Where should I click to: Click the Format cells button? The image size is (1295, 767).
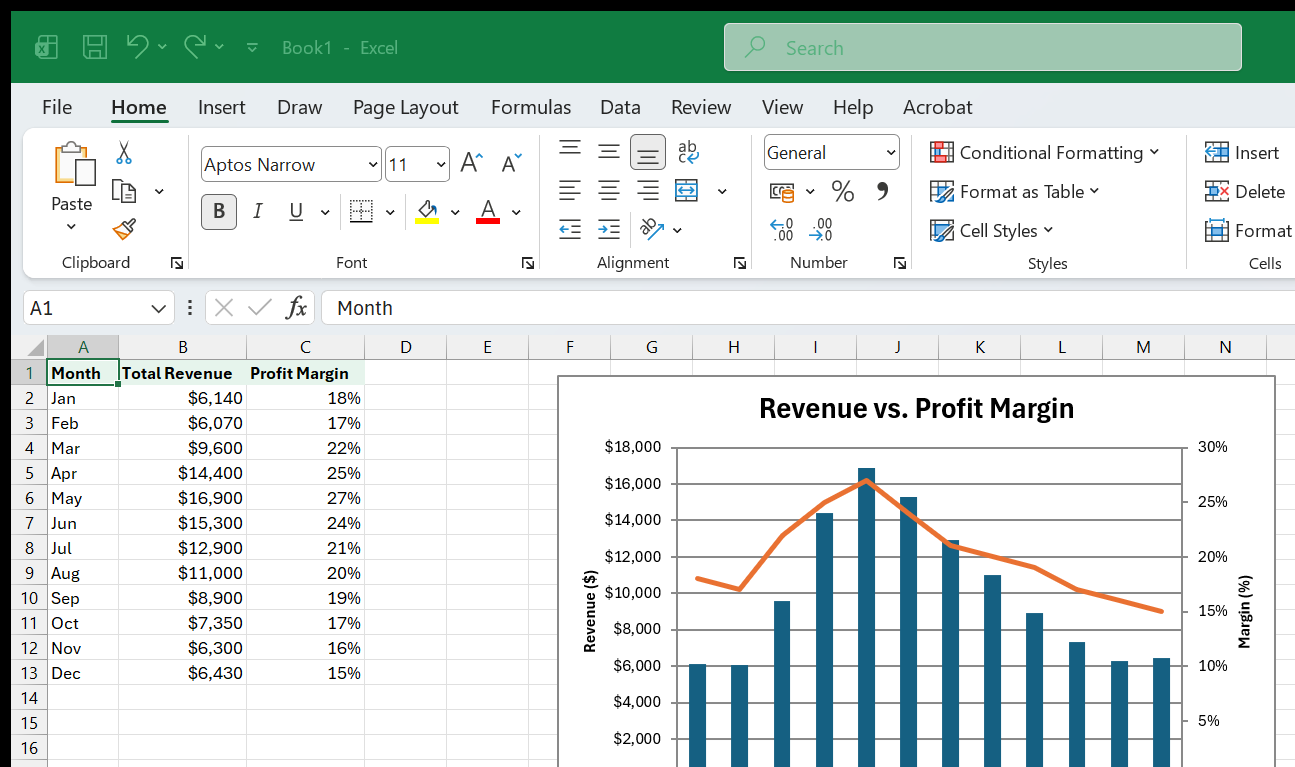[1249, 230]
